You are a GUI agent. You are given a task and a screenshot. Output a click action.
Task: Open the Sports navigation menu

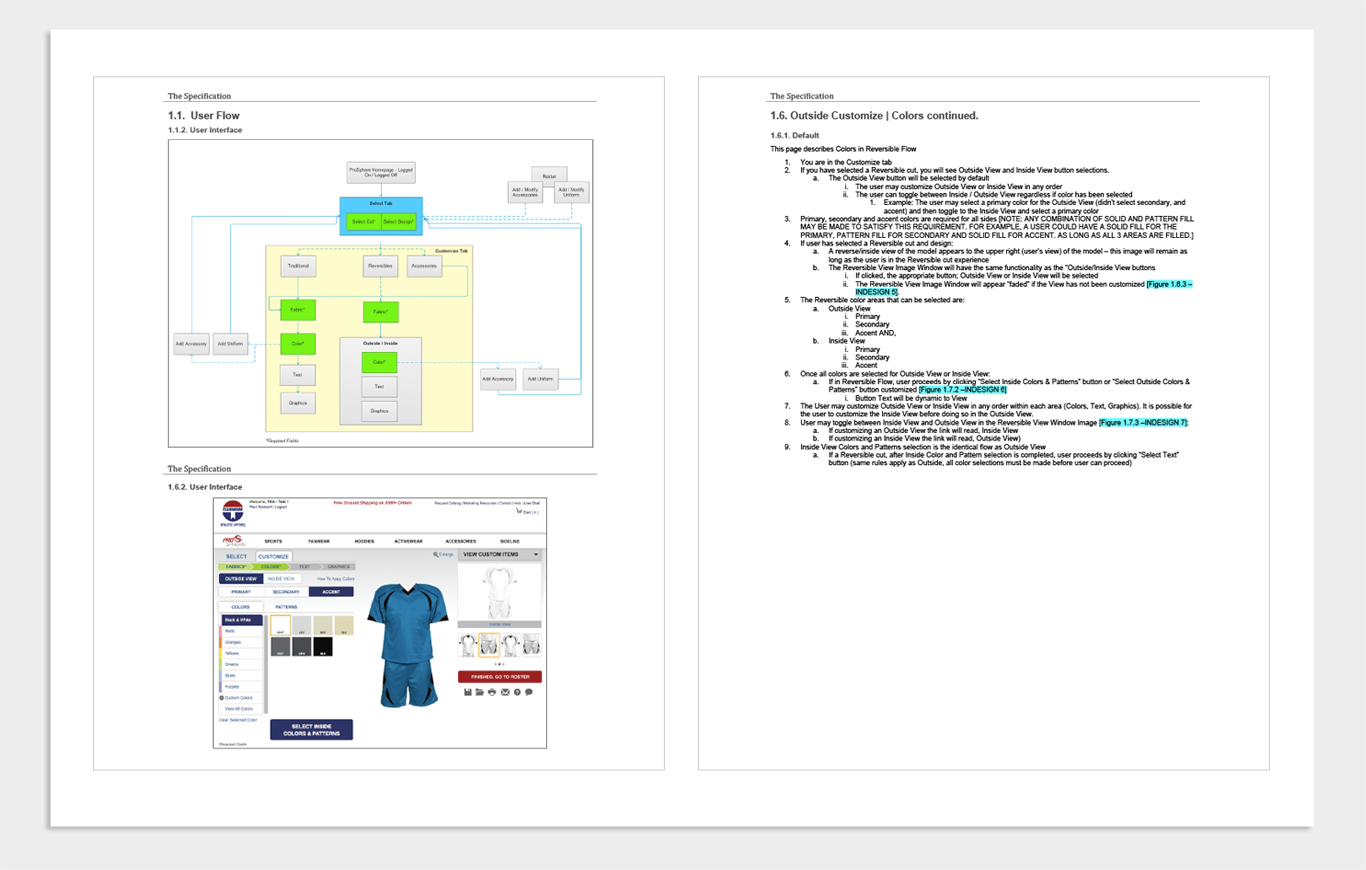click(273, 541)
